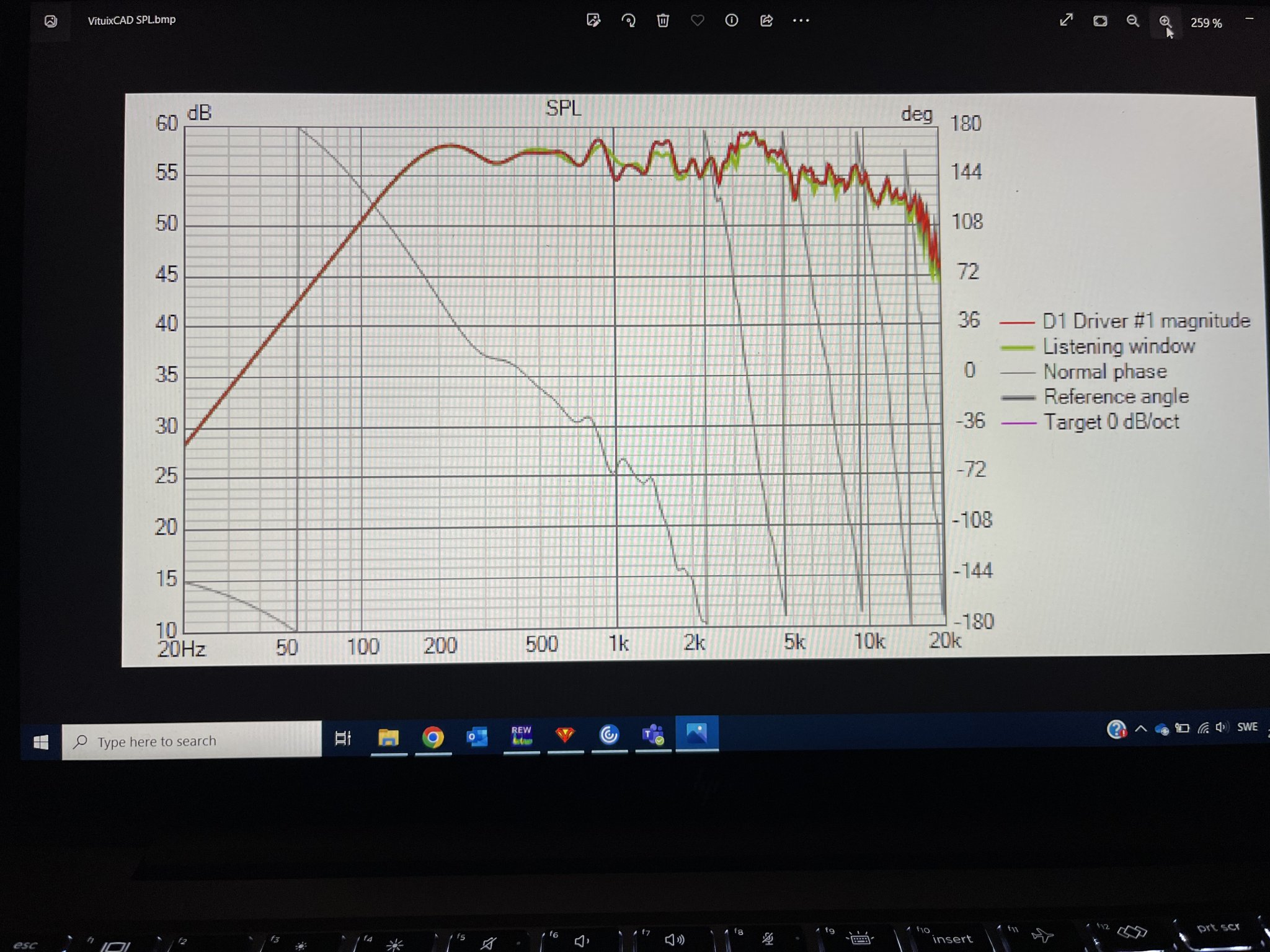Add image to favorites with heart icon

click(x=697, y=20)
